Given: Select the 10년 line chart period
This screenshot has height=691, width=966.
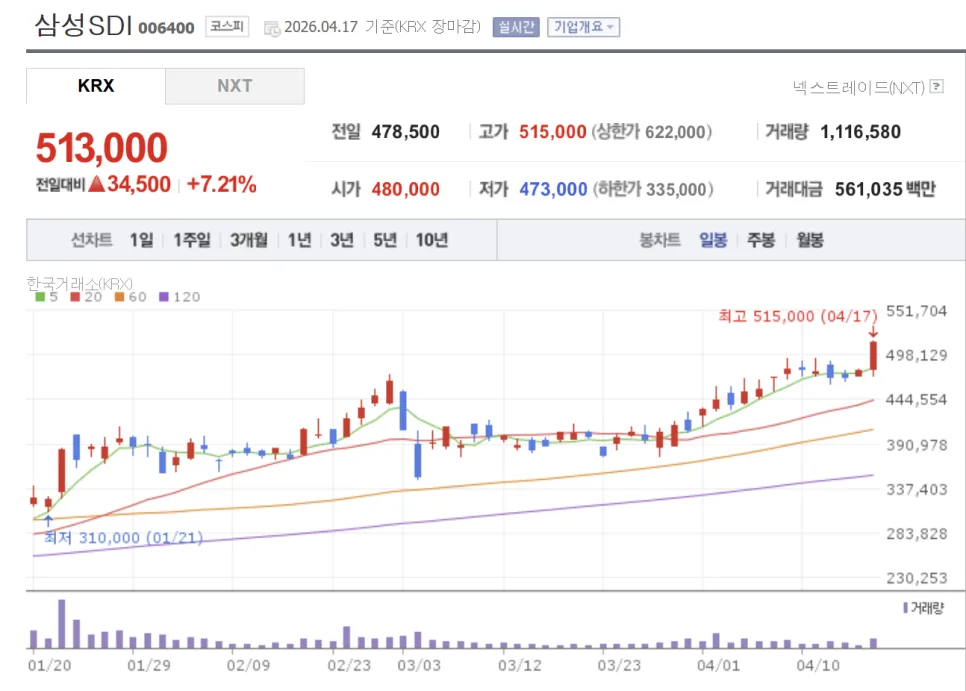Looking at the screenshot, I should pos(432,240).
